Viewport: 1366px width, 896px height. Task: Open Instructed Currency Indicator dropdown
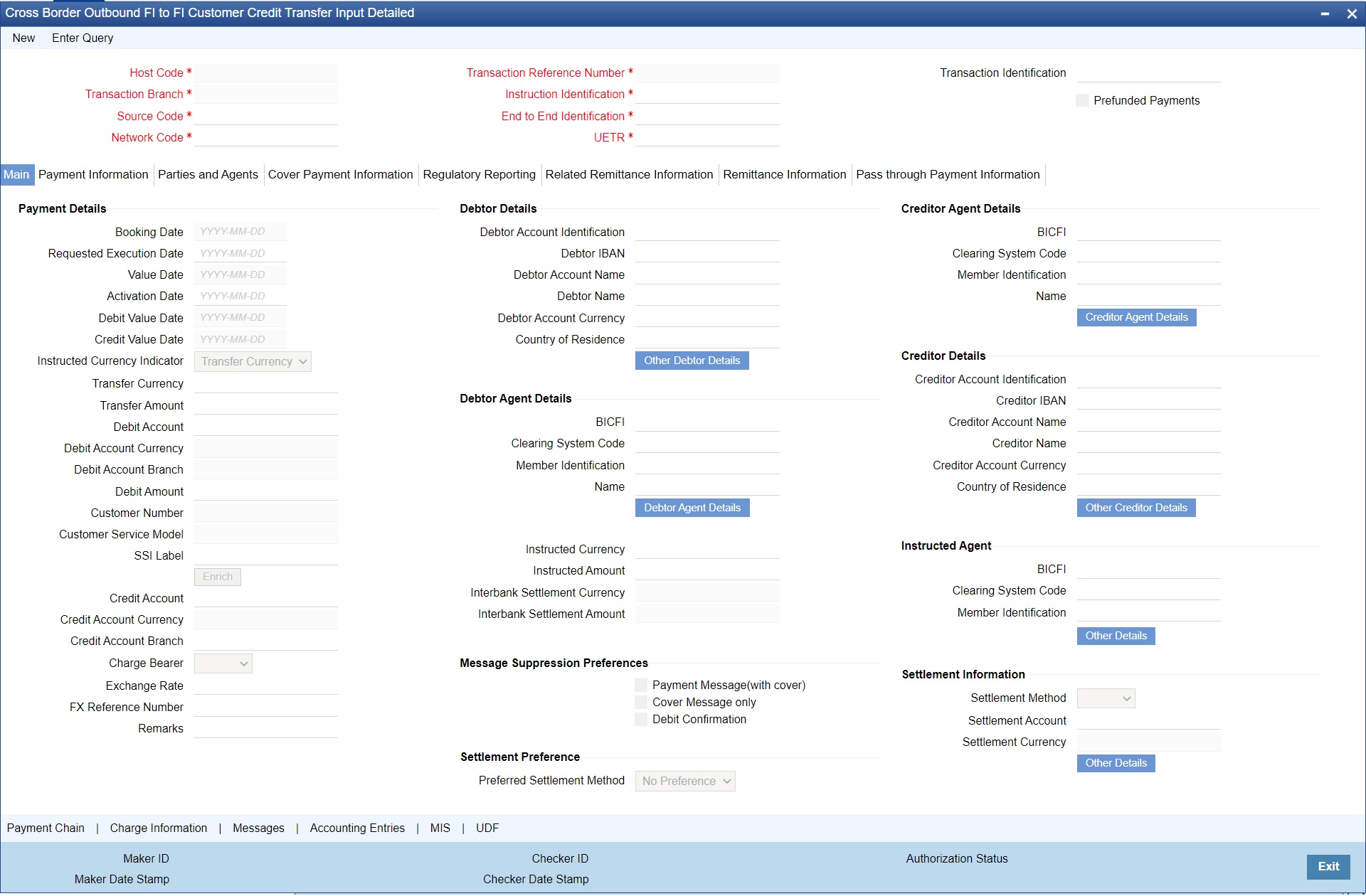tap(253, 361)
